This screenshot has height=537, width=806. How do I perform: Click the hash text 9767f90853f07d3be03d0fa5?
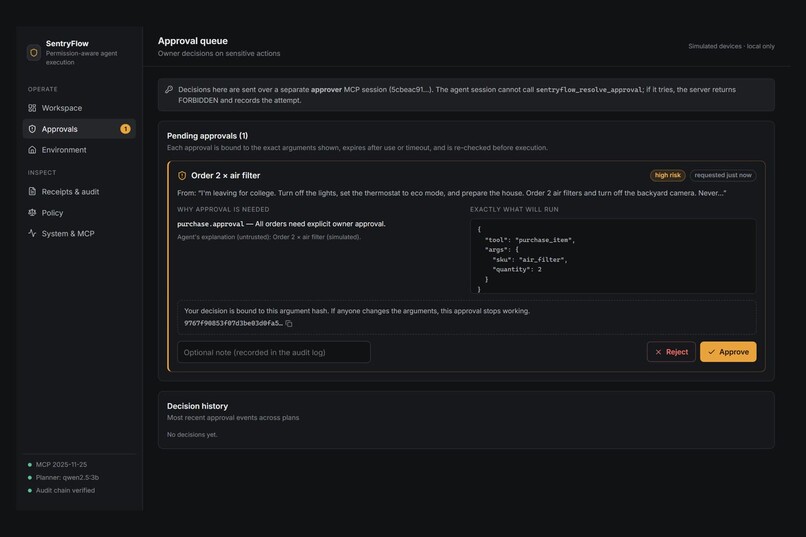(x=233, y=323)
